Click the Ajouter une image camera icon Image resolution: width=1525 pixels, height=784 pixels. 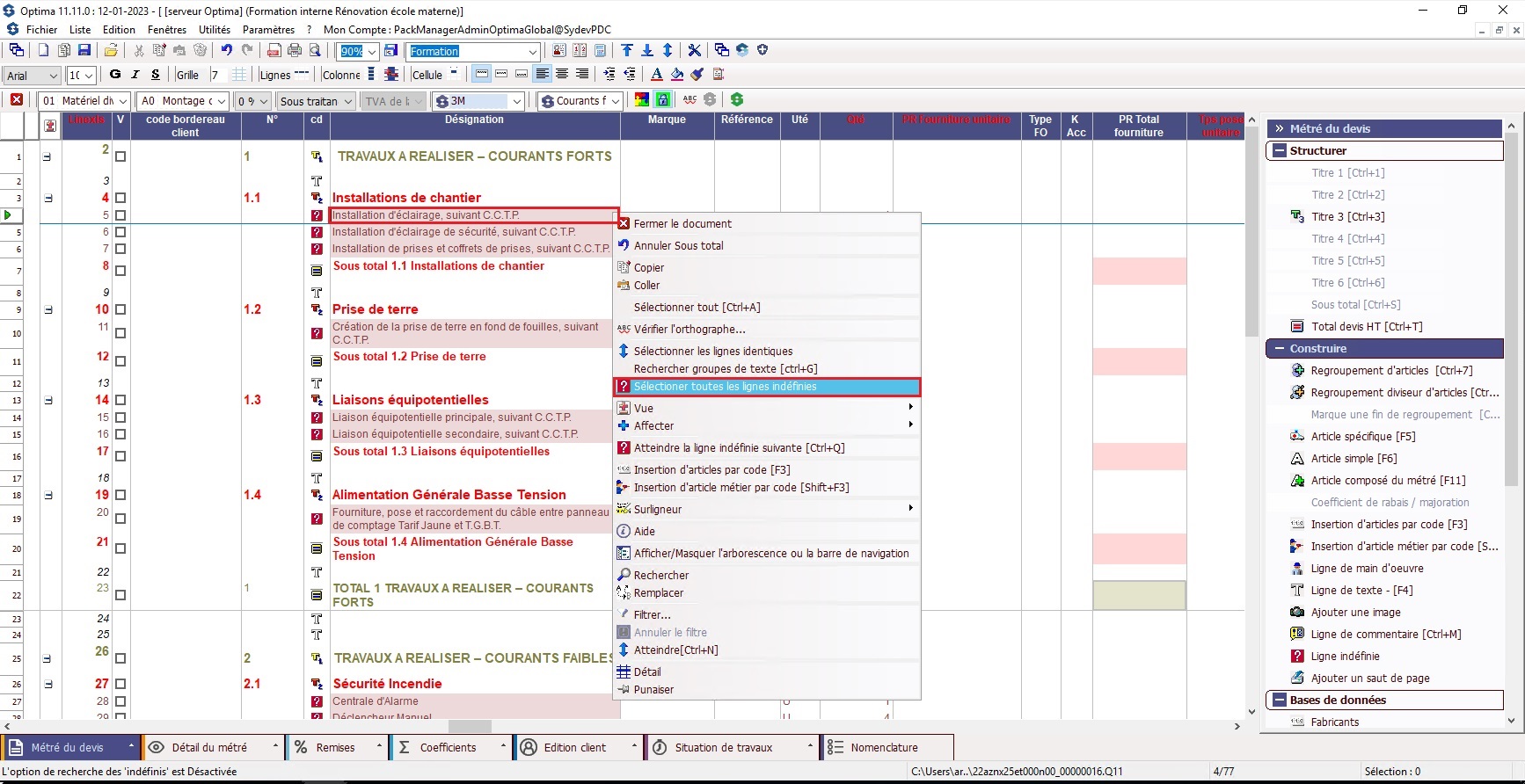[x=1297, y=613]
